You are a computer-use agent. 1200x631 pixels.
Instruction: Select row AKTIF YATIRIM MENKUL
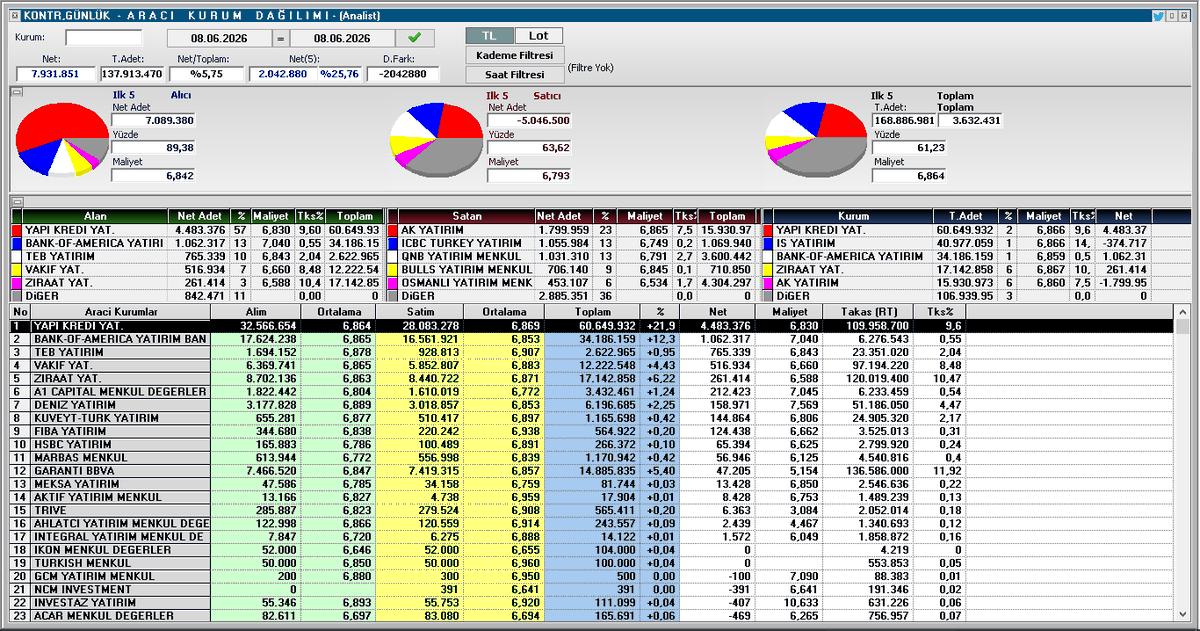click(592, 496)
